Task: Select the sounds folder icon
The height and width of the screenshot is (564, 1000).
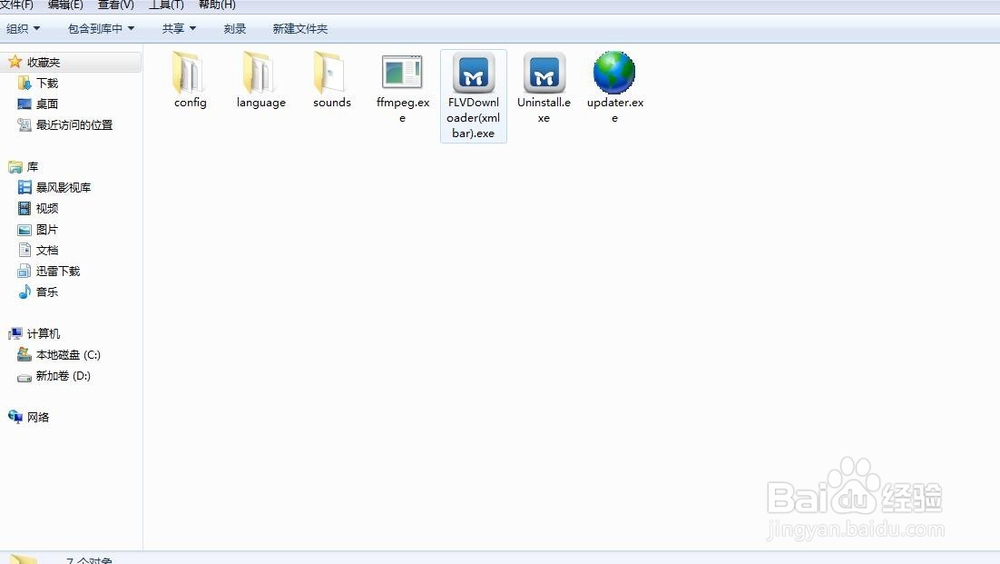Action: (x=330, y=72)
